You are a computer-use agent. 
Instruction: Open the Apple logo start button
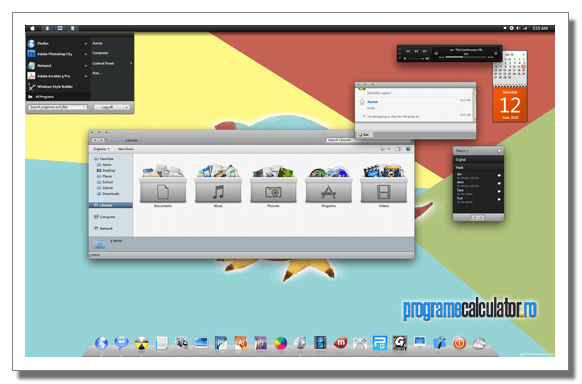point(33,28)
